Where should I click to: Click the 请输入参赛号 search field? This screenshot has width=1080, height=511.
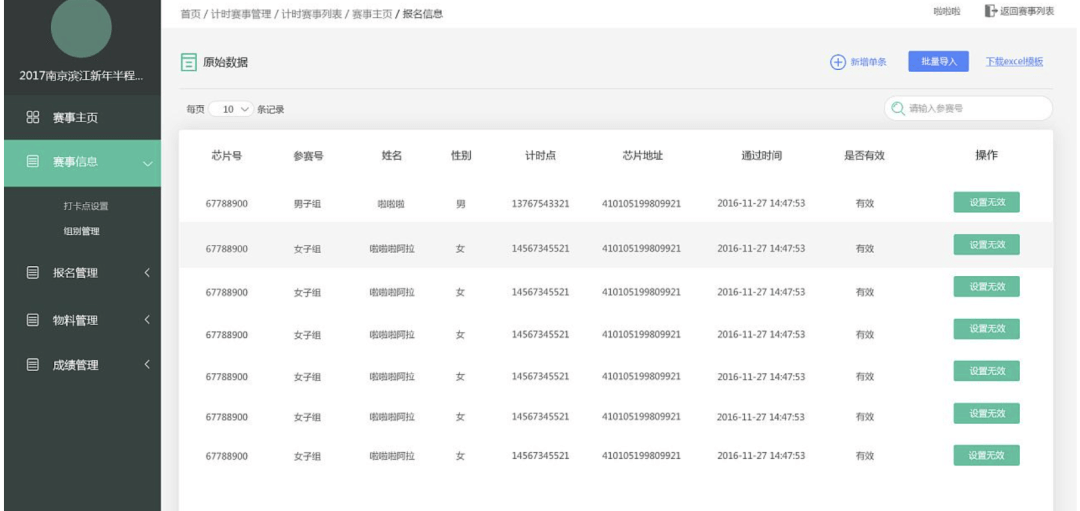pos(975,108)
